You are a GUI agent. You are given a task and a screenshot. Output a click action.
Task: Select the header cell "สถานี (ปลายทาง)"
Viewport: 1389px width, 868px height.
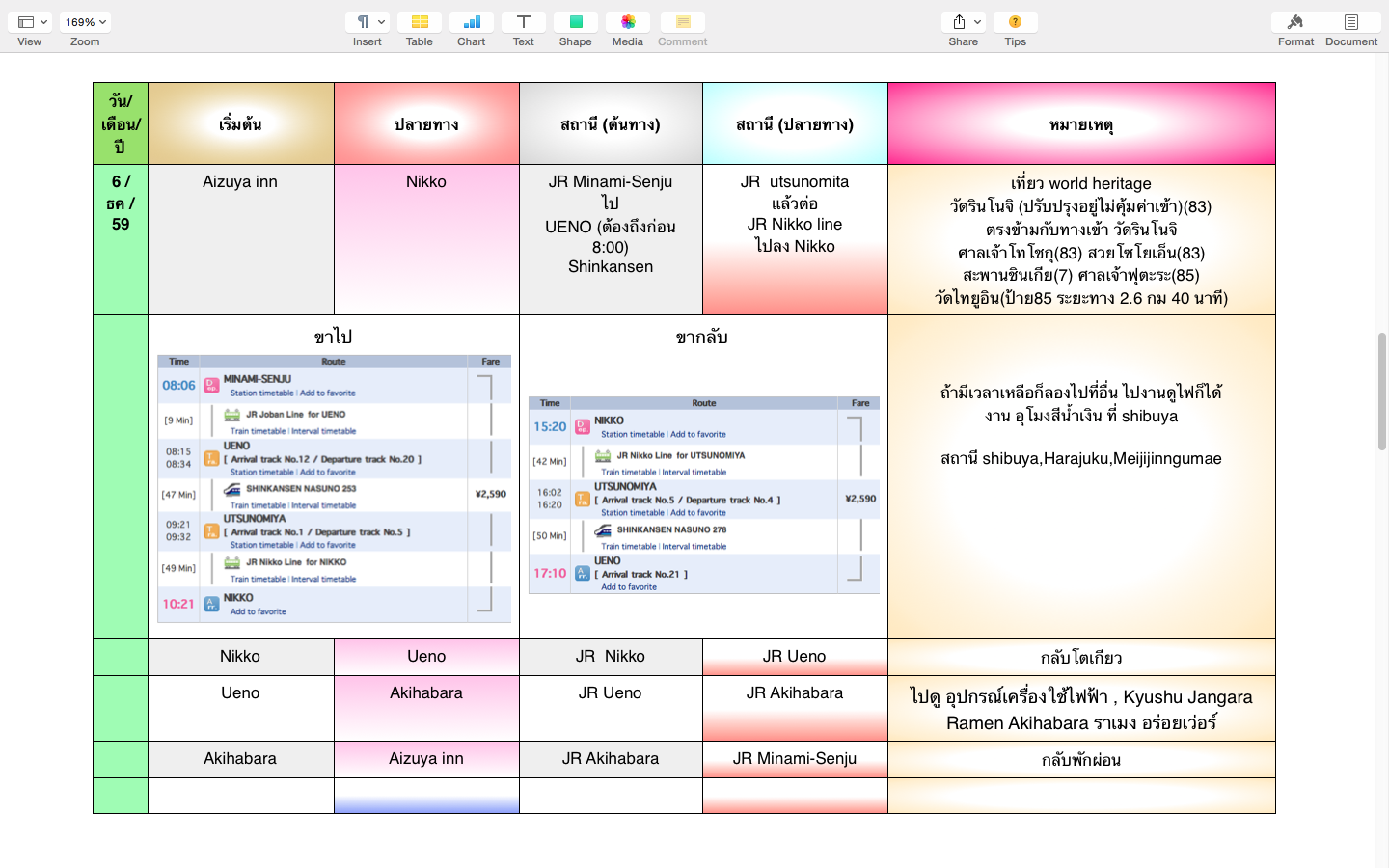(x=795, y=123)
